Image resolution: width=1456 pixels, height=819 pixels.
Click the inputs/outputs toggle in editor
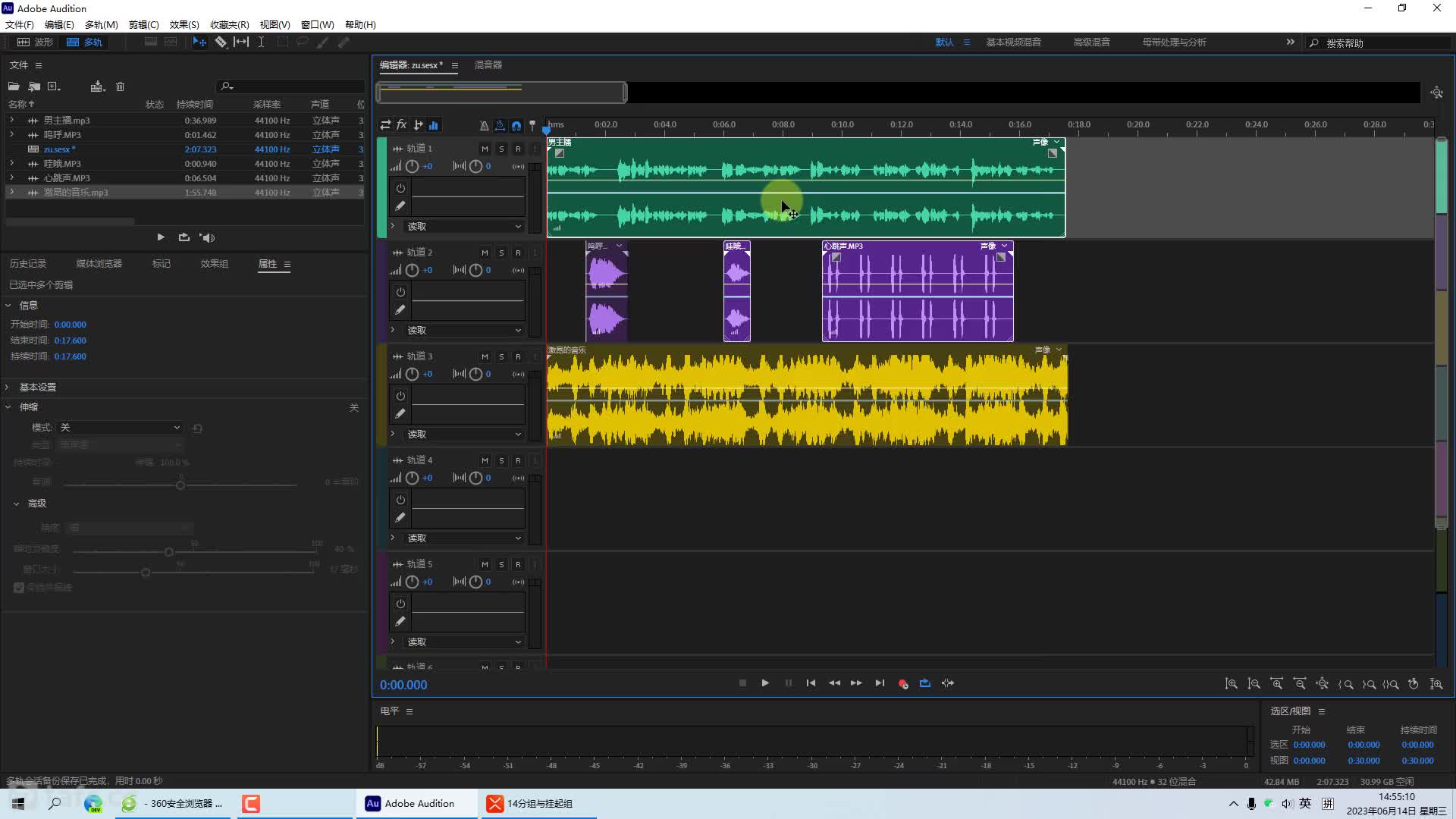point(385,125)
